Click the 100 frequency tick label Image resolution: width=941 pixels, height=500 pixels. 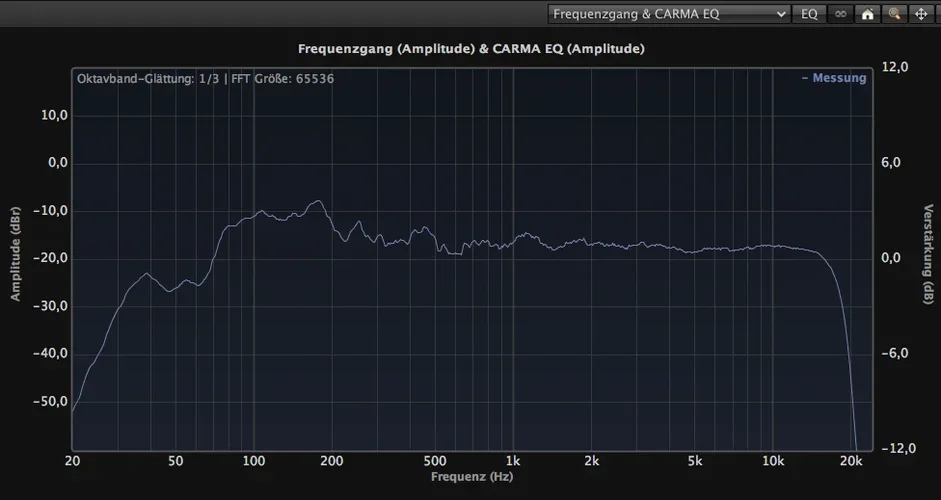point(253,462)
